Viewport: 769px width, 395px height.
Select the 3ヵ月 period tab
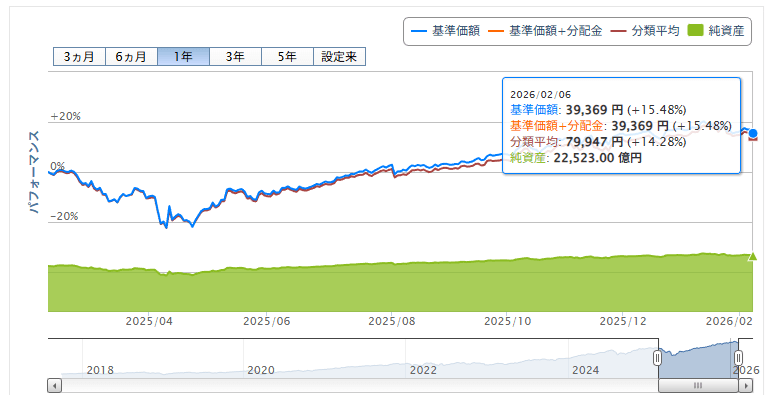tap(79, 56)
